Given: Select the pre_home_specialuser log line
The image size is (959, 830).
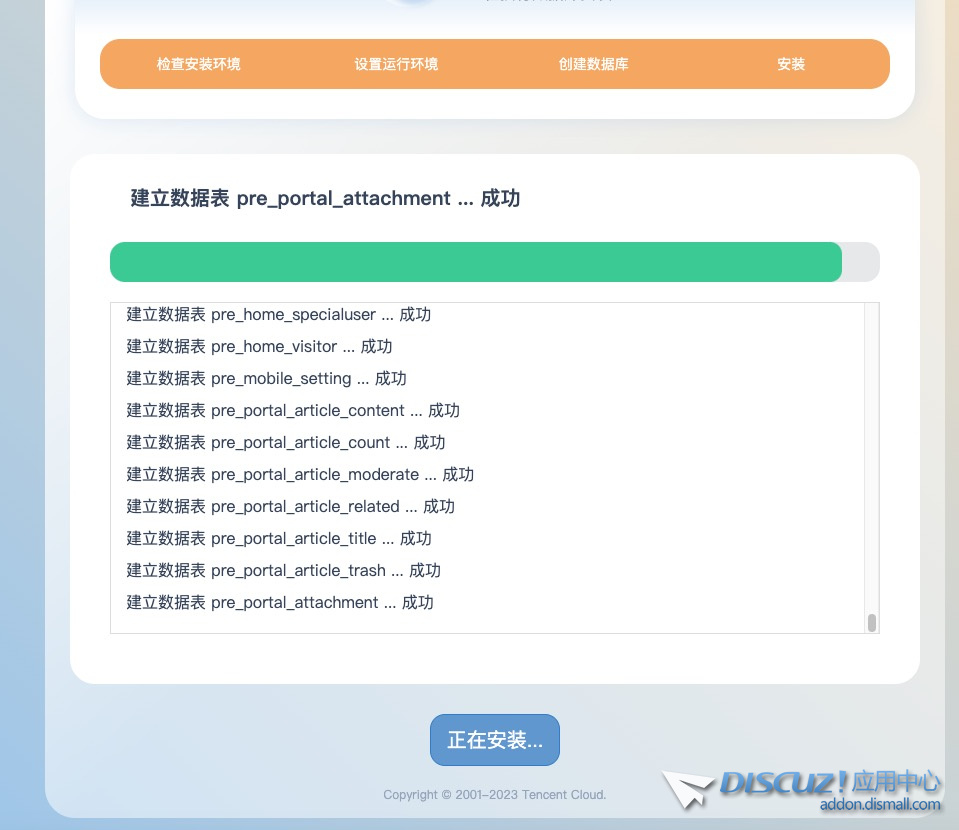Looking at the screenshot, I should pyautogui.click(x=278, y=315).
